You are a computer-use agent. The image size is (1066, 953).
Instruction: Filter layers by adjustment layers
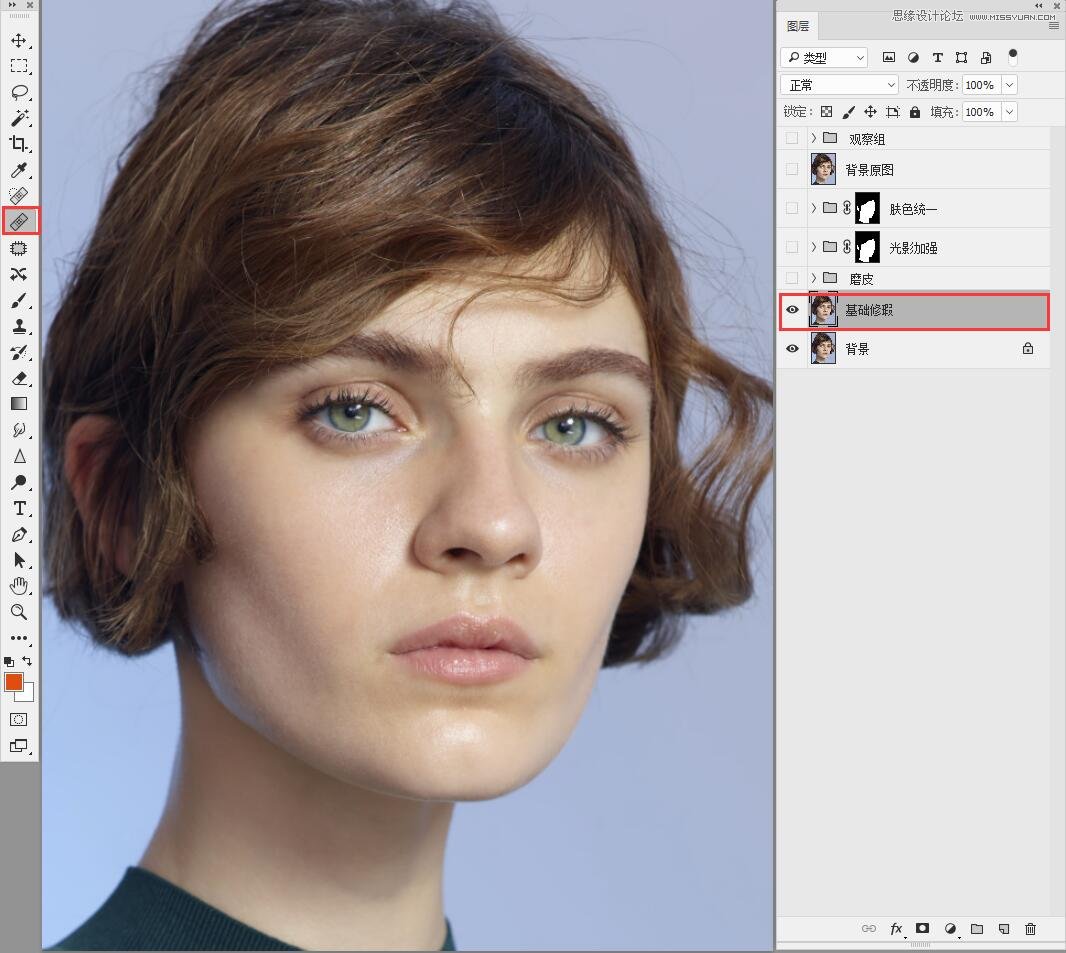click(913, 58)
